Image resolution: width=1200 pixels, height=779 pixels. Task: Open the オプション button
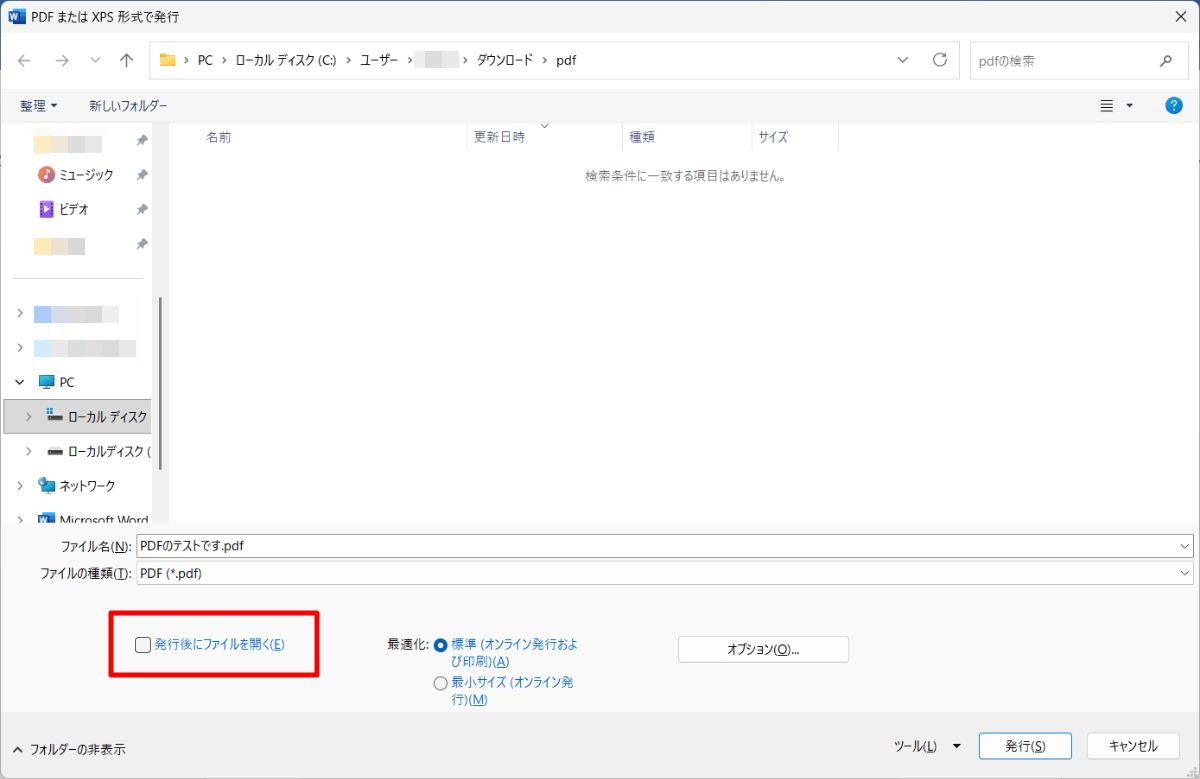[763, 649]
